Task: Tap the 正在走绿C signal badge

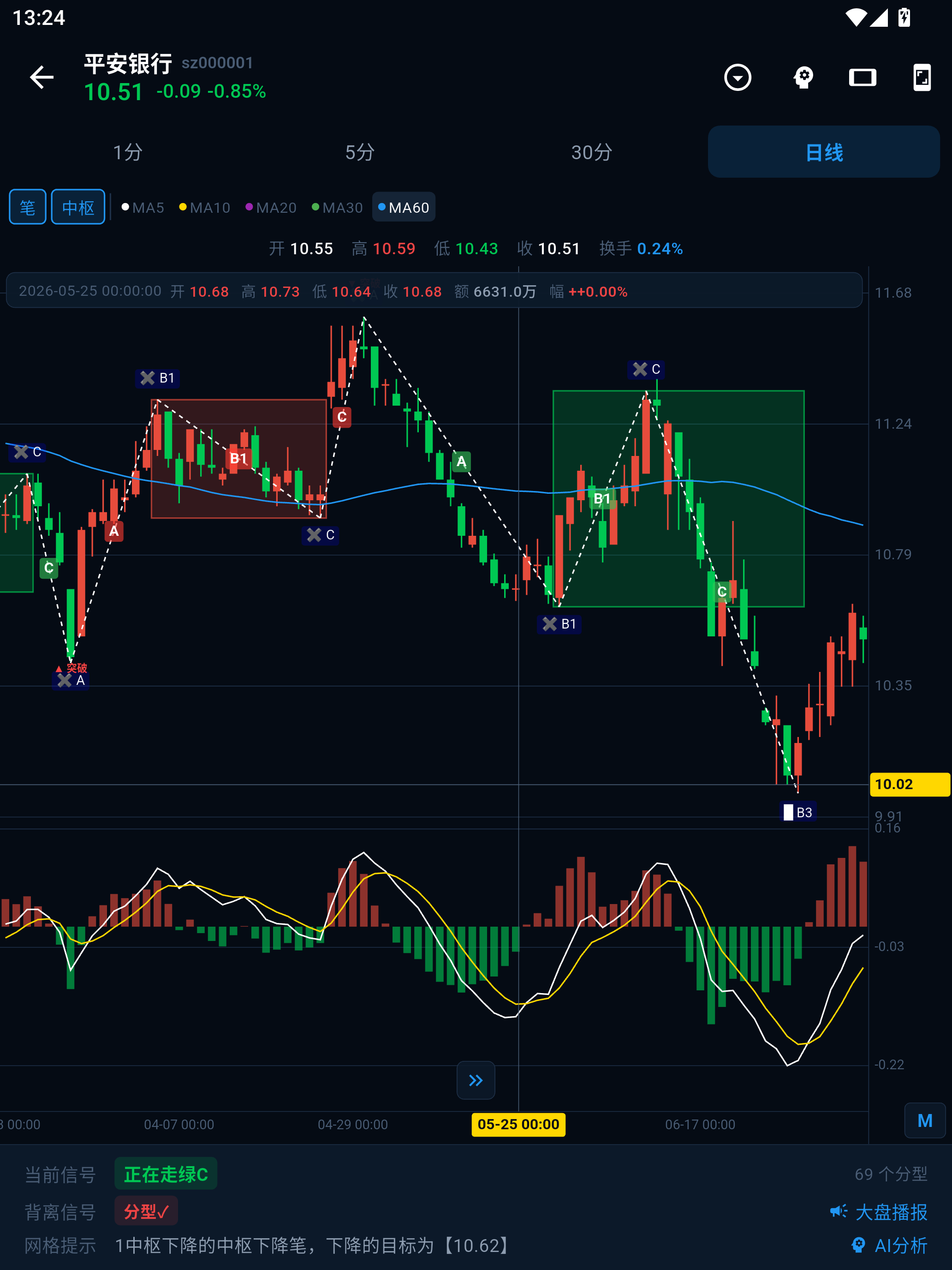Action: (166, 1174)
